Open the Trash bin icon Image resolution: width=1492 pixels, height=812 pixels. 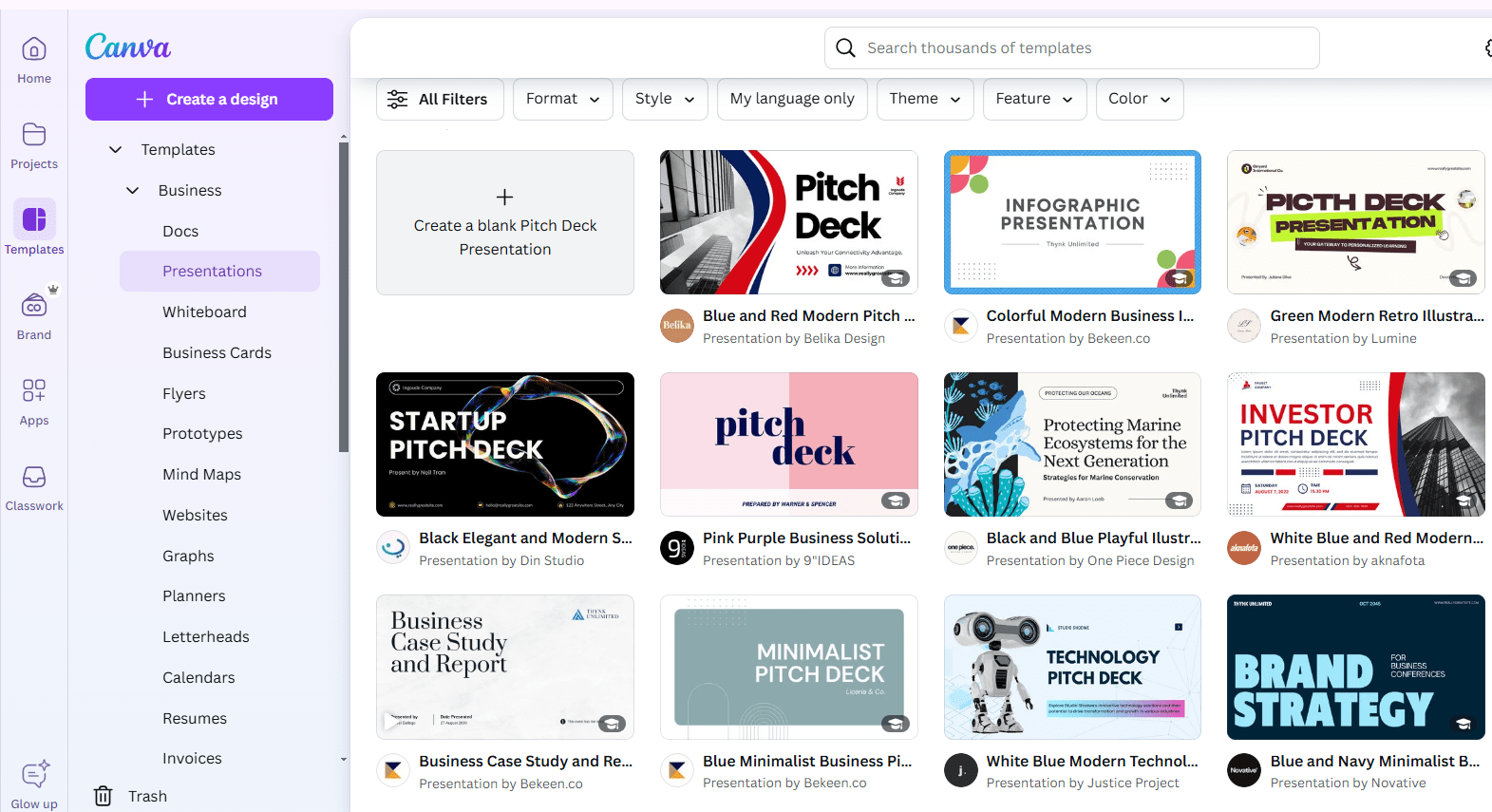point(104,796)
